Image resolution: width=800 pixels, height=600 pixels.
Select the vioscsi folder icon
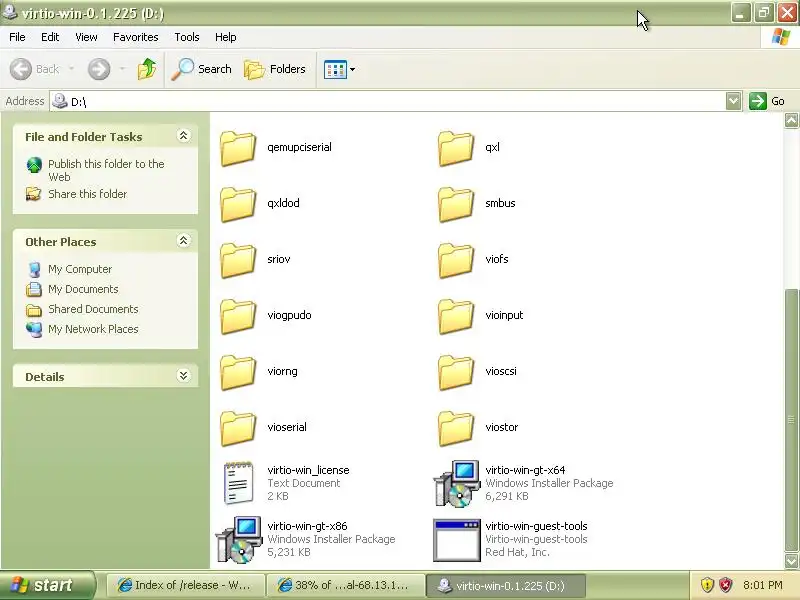click(x=456, y=372)
